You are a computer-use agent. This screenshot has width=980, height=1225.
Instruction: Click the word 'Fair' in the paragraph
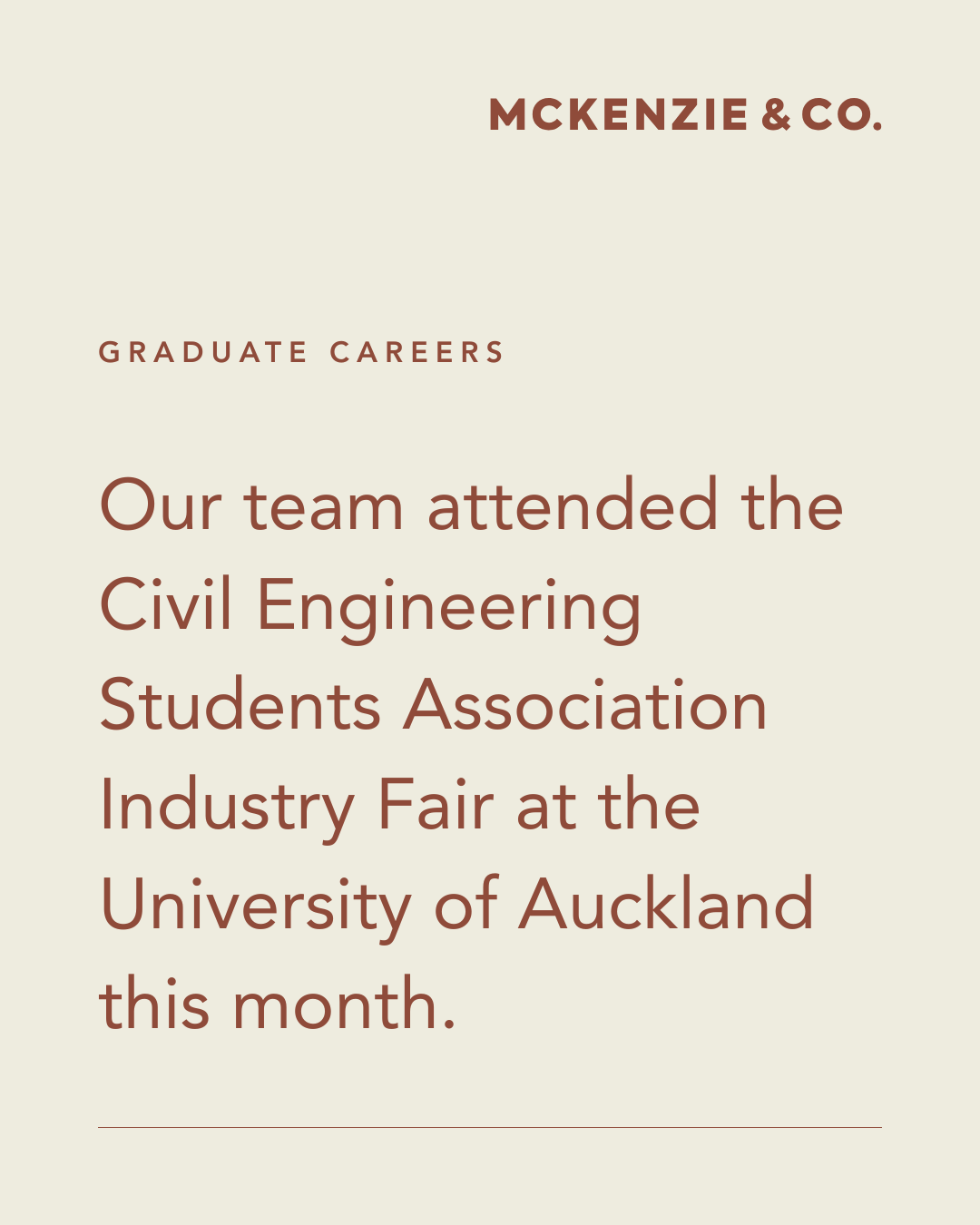click(x=436, y=804)
